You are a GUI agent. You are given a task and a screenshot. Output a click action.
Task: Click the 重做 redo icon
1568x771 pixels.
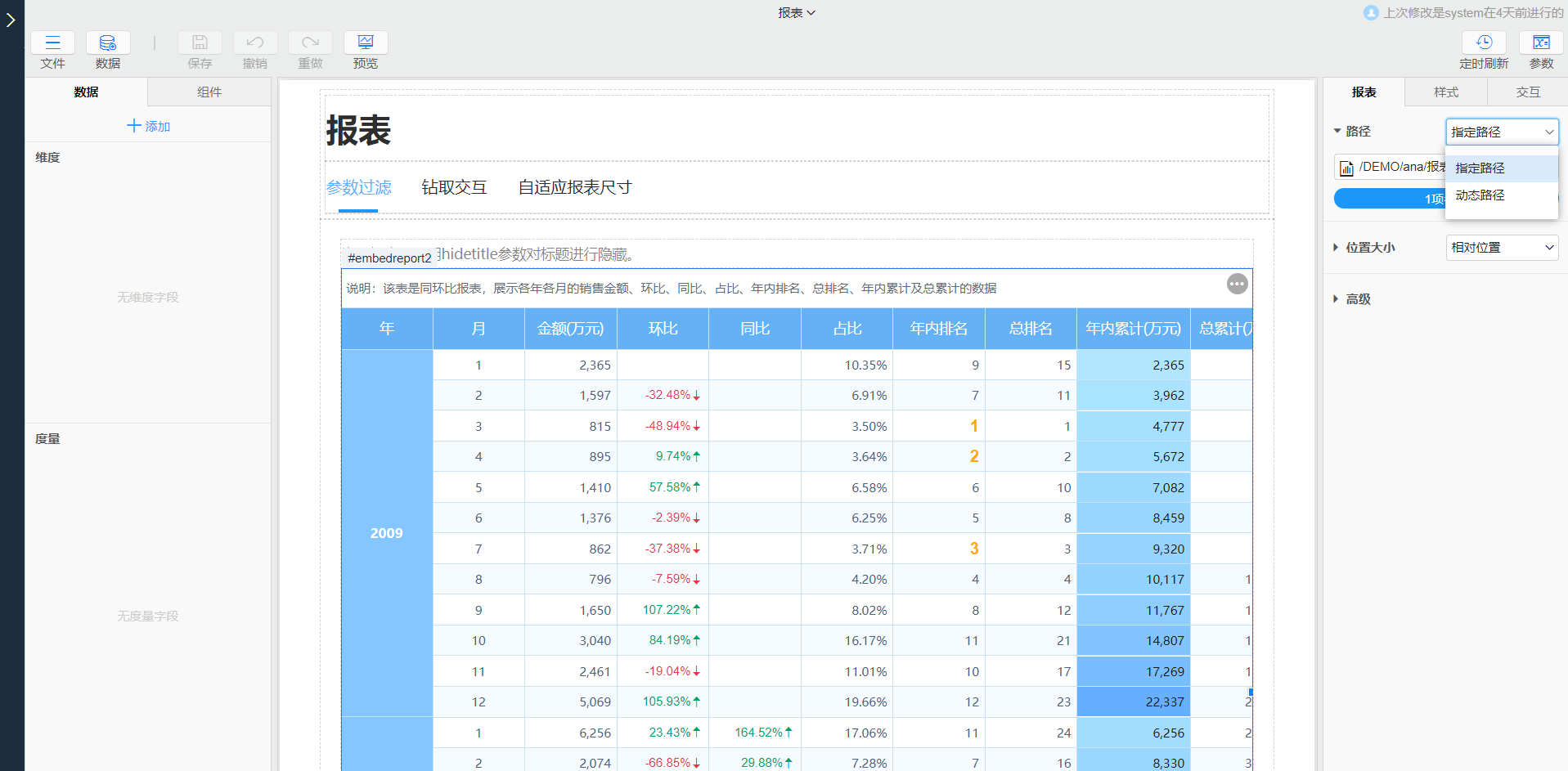click(310, 43)
